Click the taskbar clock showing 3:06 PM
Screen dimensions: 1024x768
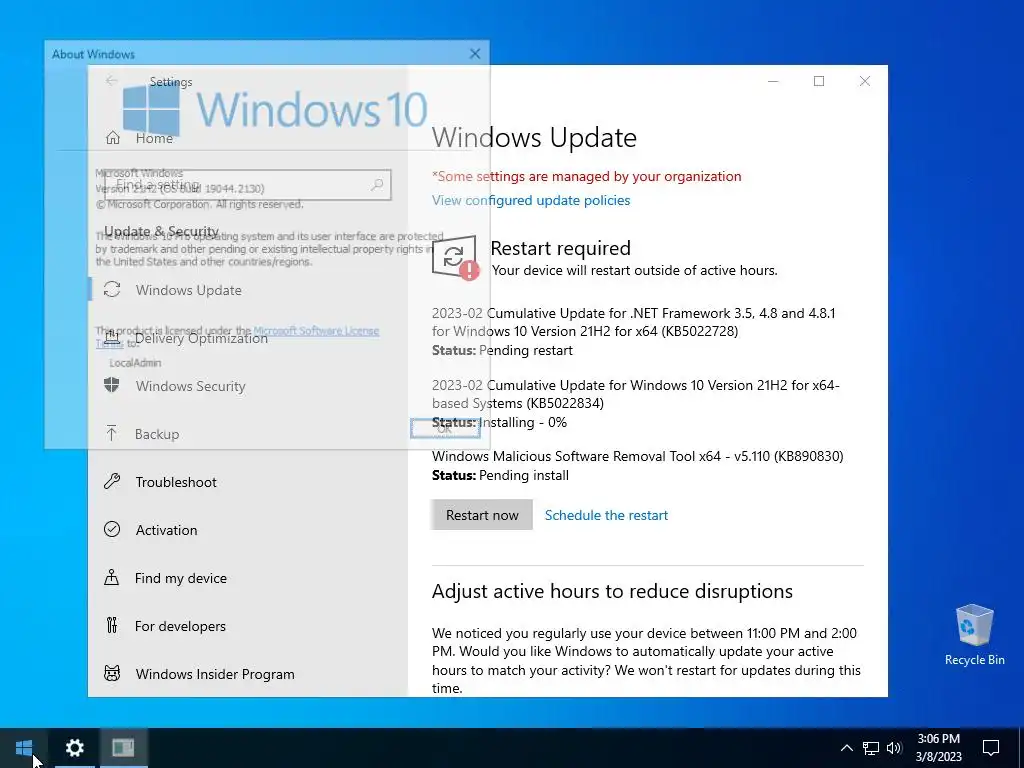tap(938, 748)
